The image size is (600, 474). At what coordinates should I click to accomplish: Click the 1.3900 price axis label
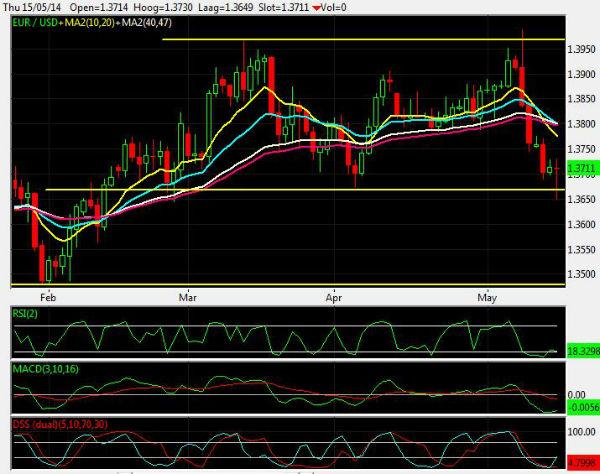[x=582, y=74]
